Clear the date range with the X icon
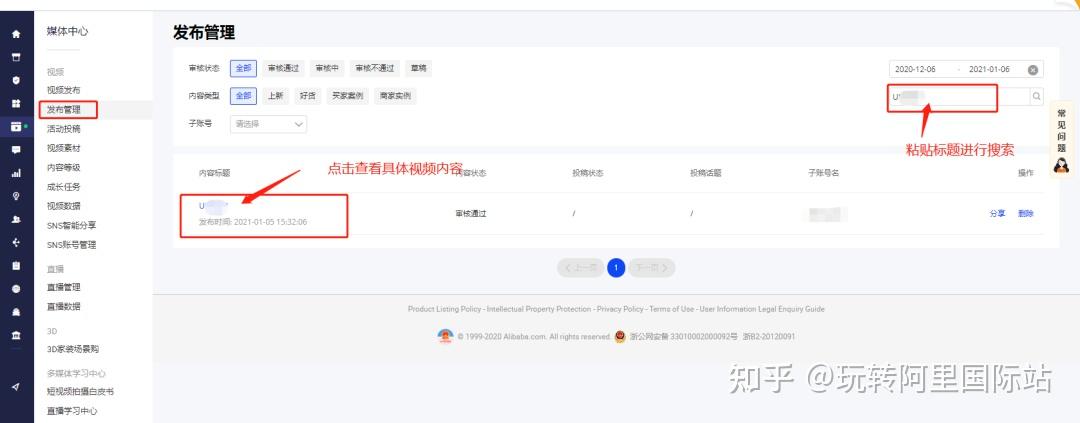 pyautogui.click(x=1032, y=70)
